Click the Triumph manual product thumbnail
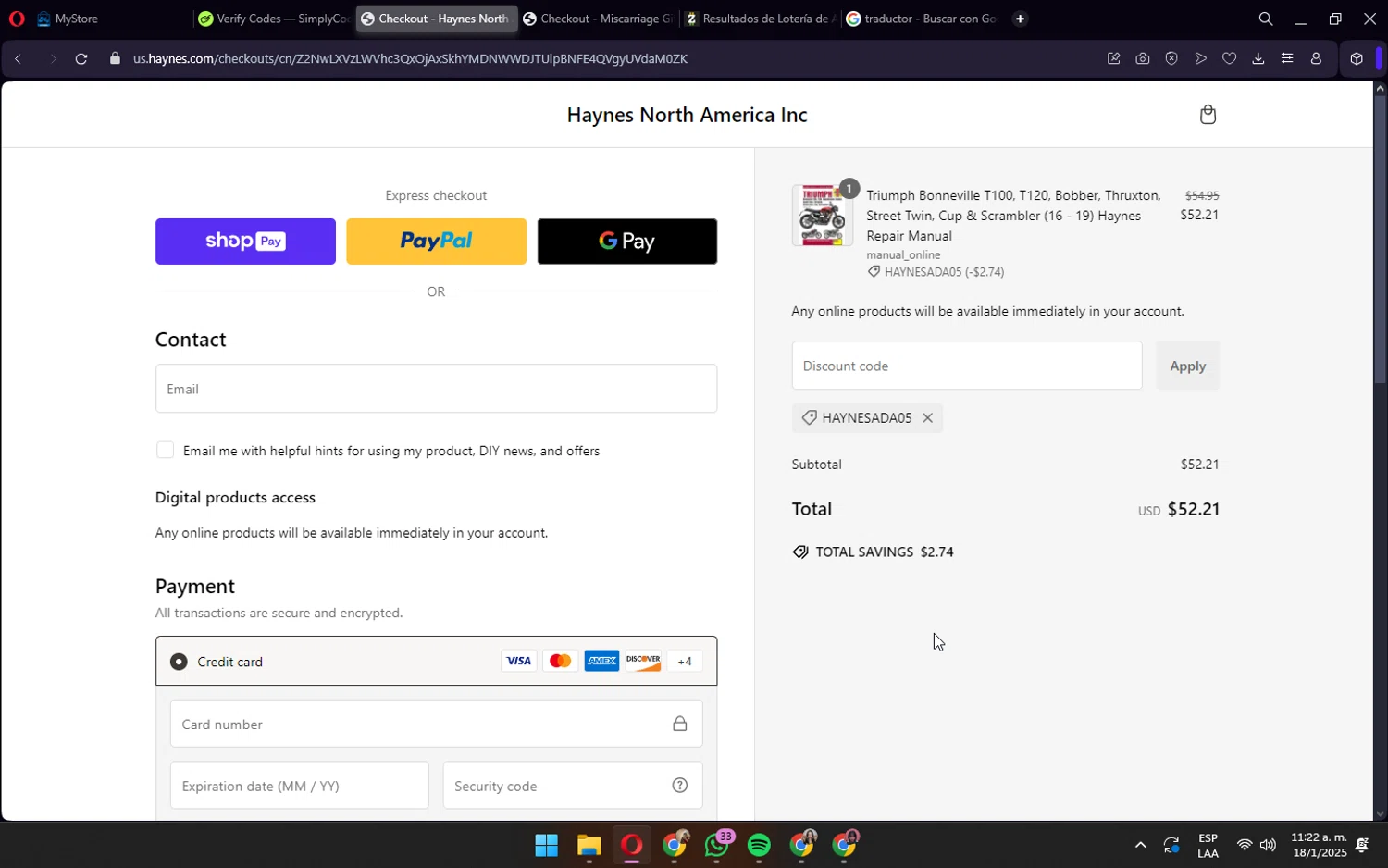Image resolution: width=1388 pixels, height=868 pixels. point(823,215)
